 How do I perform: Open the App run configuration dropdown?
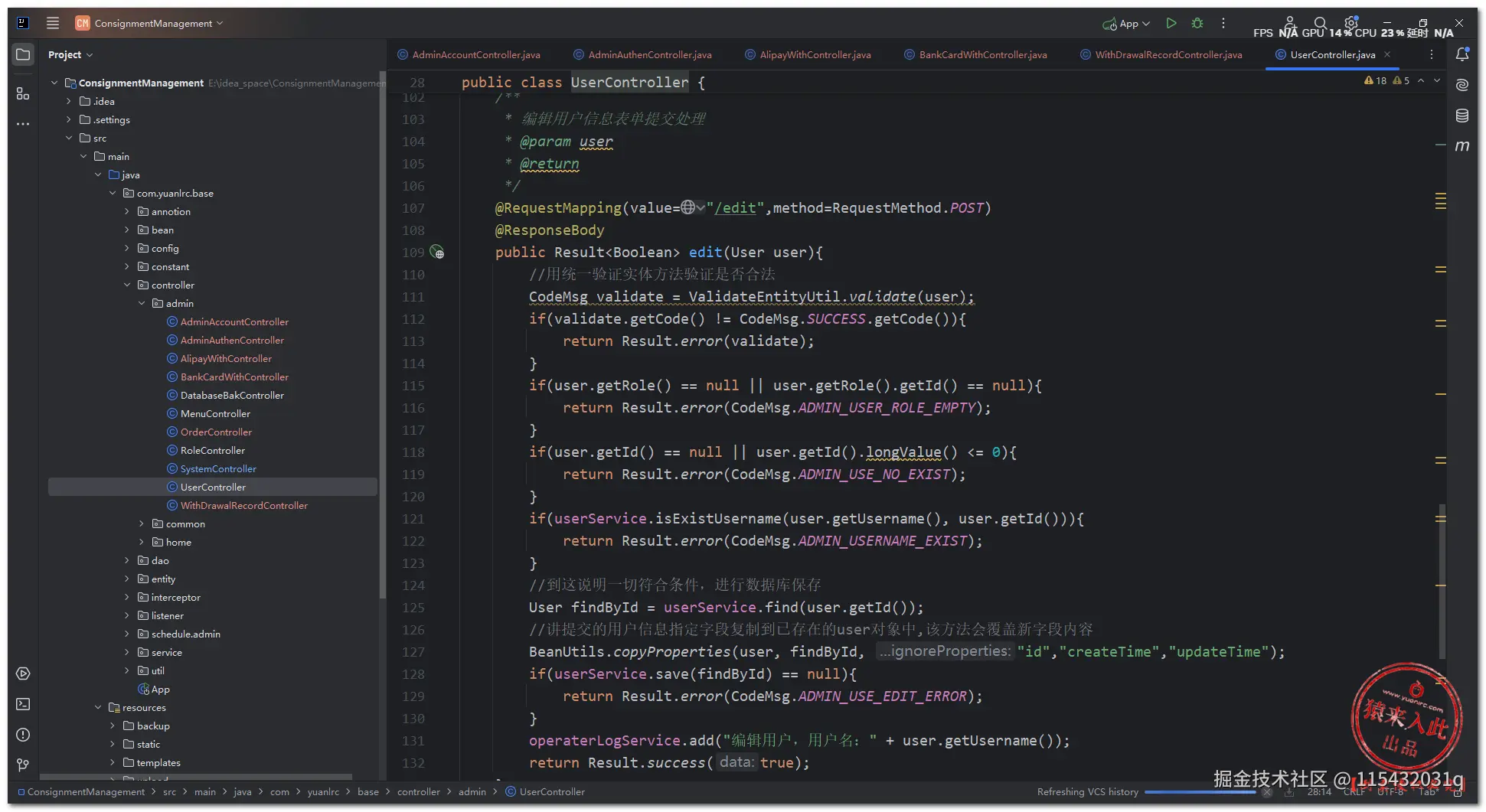1126,23
